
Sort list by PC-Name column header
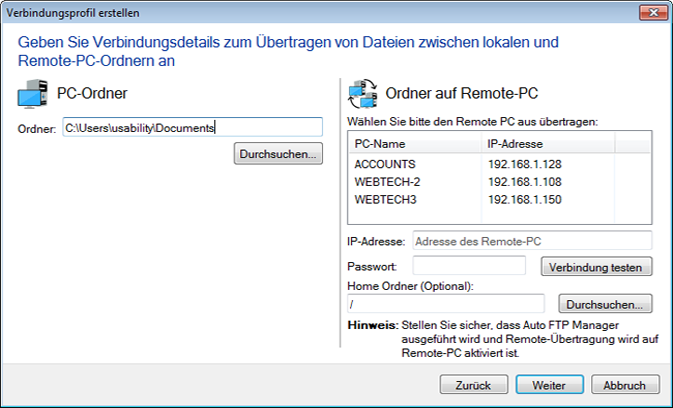coord(410,144)
